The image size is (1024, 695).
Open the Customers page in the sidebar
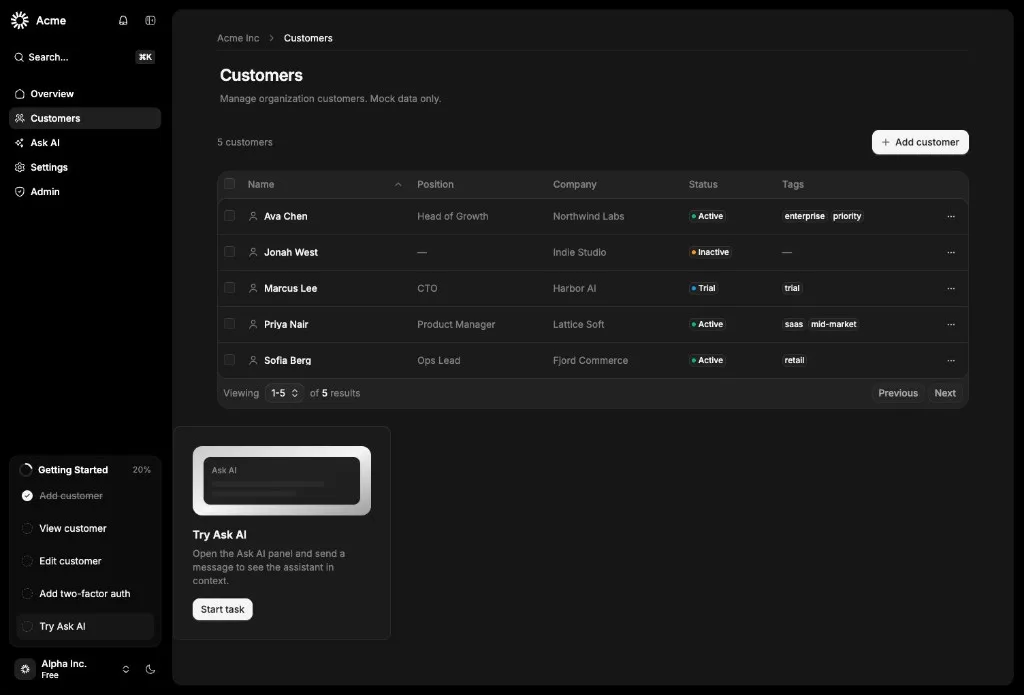tap(85, 118)
